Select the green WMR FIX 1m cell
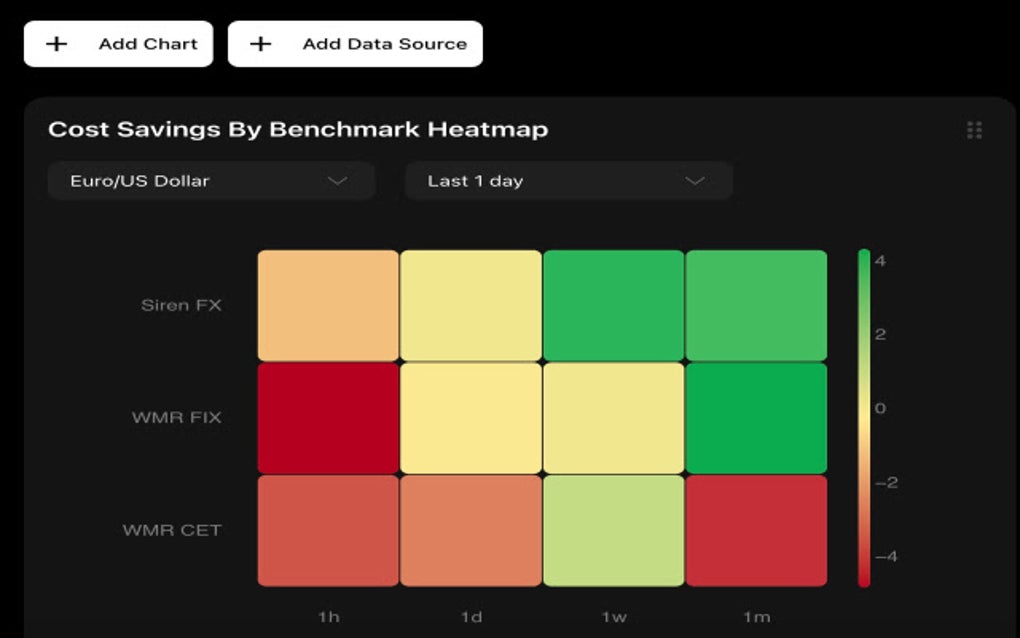 756,417
